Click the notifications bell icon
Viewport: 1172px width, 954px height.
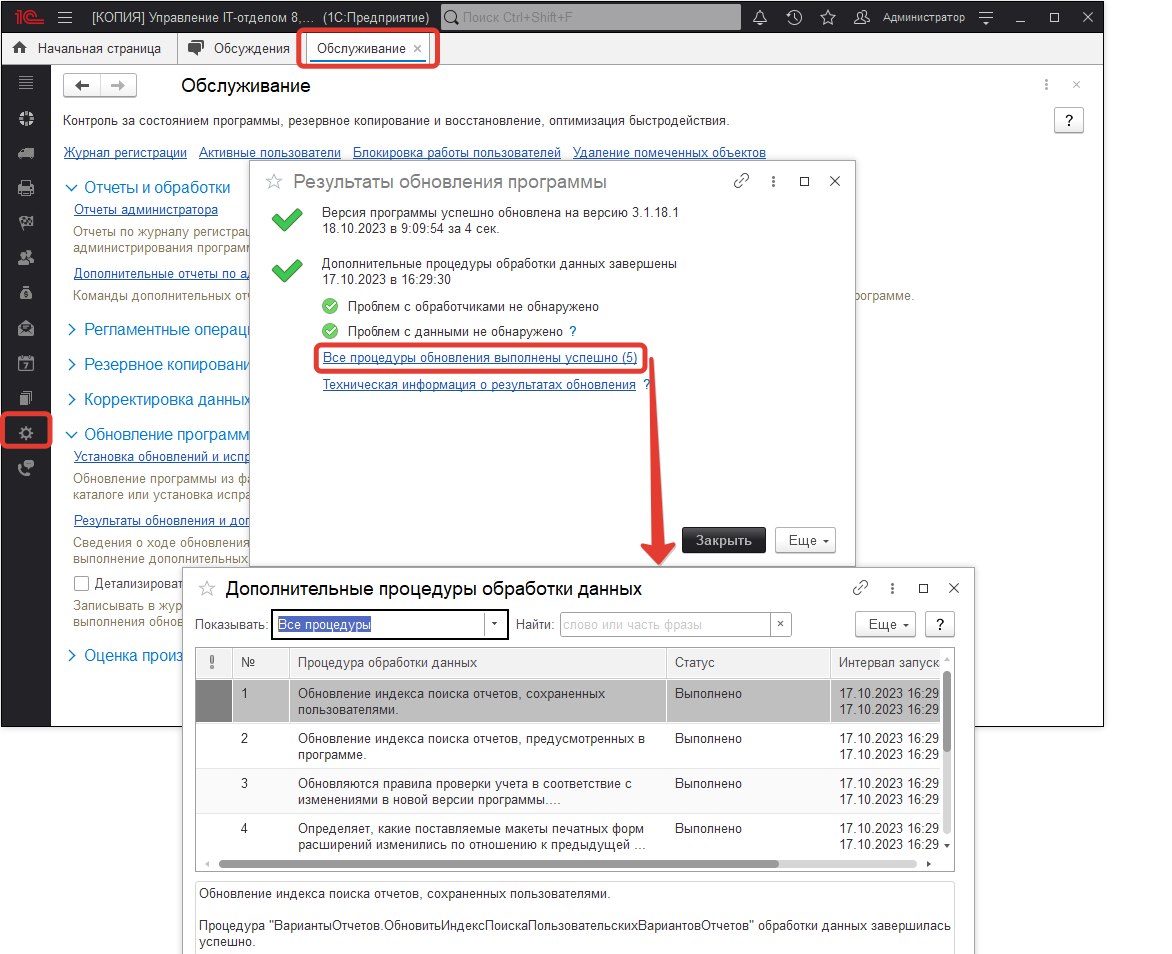coord(760,18)
